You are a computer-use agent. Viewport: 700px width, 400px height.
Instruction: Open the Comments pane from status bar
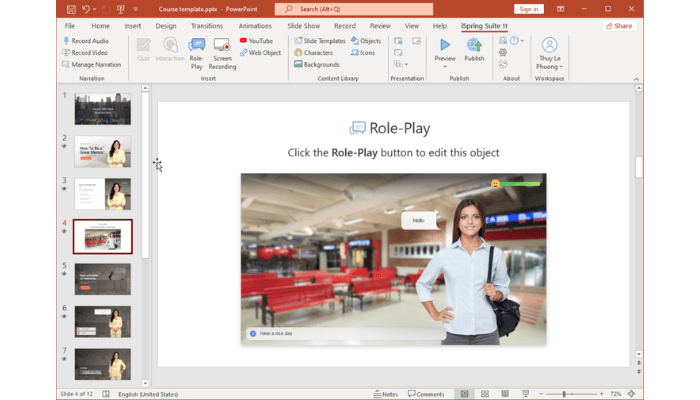point(426,394)
